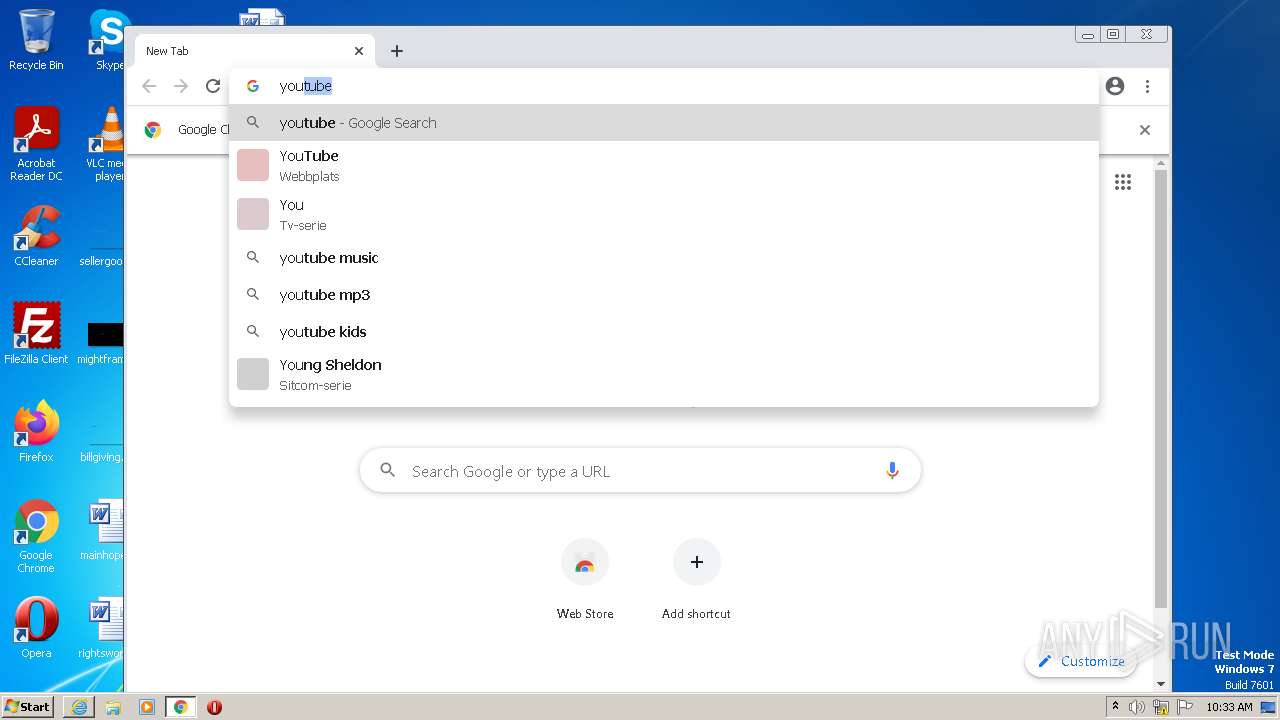Click the YouTube suggestion thumbnail
The height and width of the screenshot is (720, 1280).
253,165
